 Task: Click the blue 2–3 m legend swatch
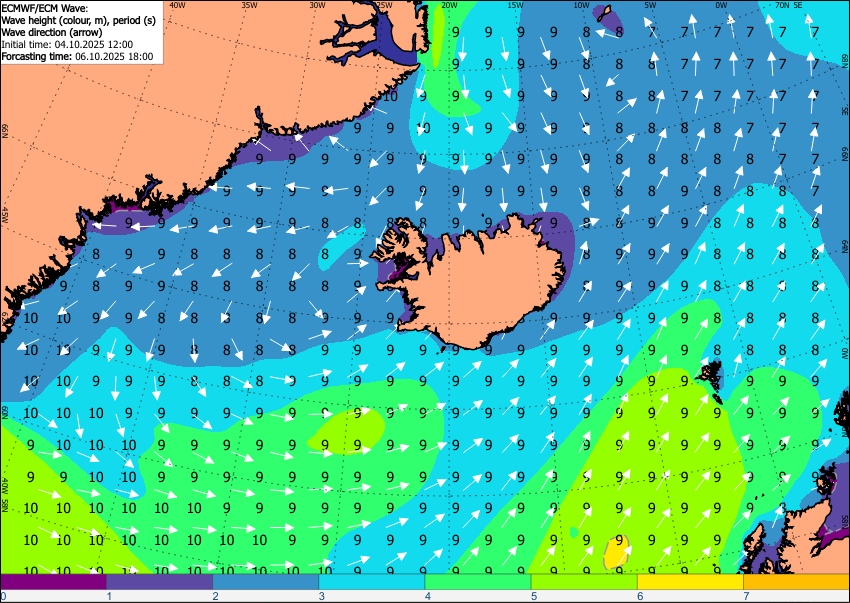[266, 582]
